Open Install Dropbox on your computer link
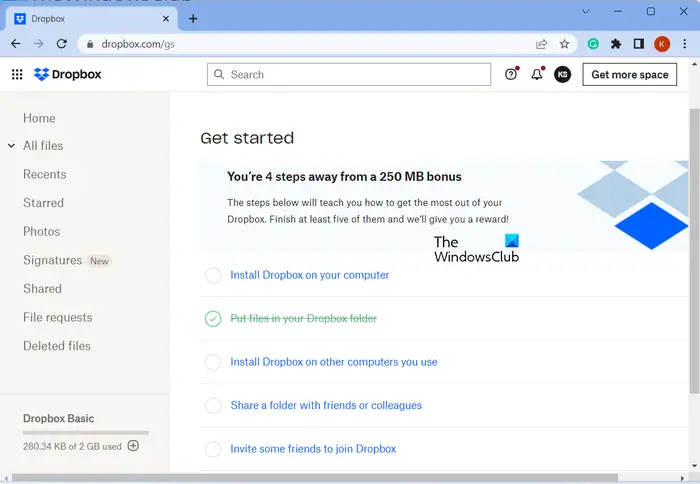The image size is (700, 484). tap(309, 275)
